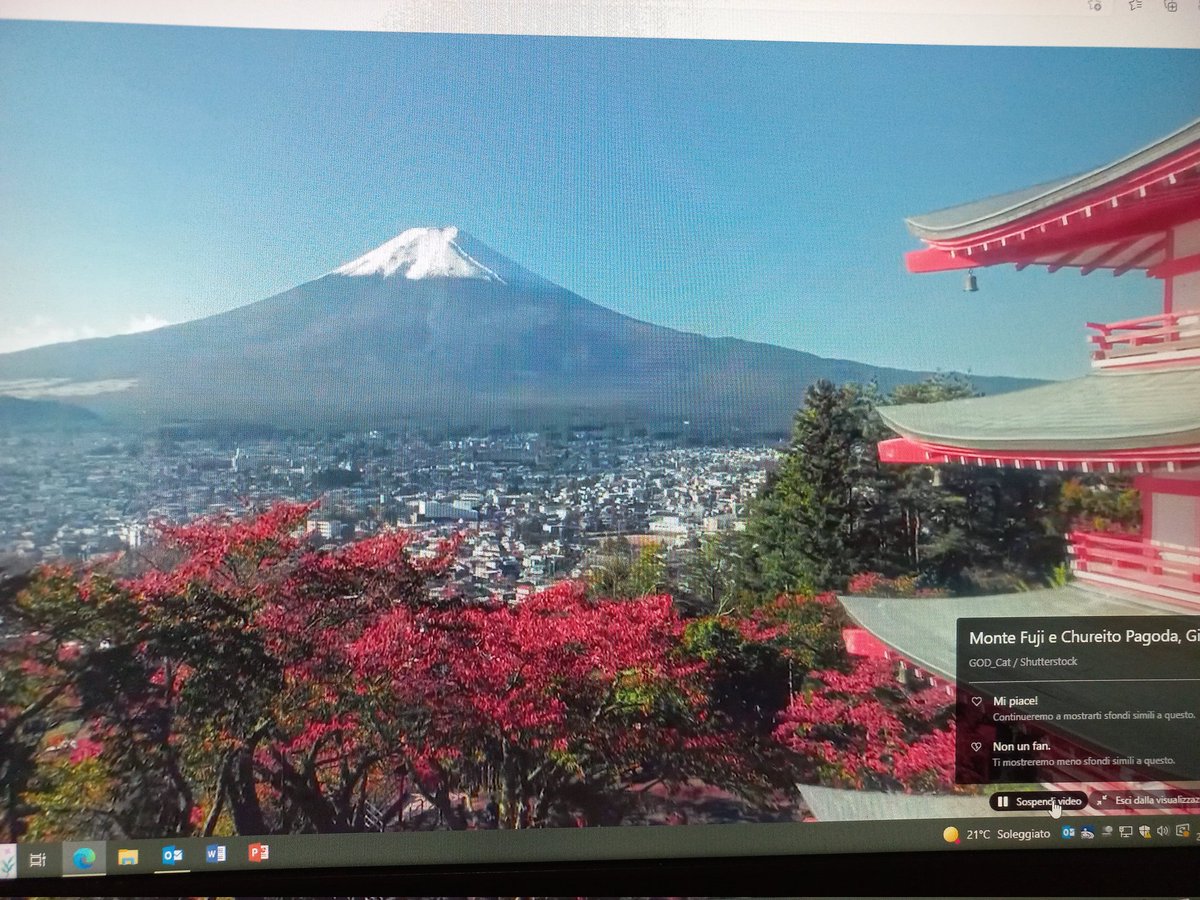Launch PowerPoint from the taskbar
1200x900 pixels.
click(258, 852)
